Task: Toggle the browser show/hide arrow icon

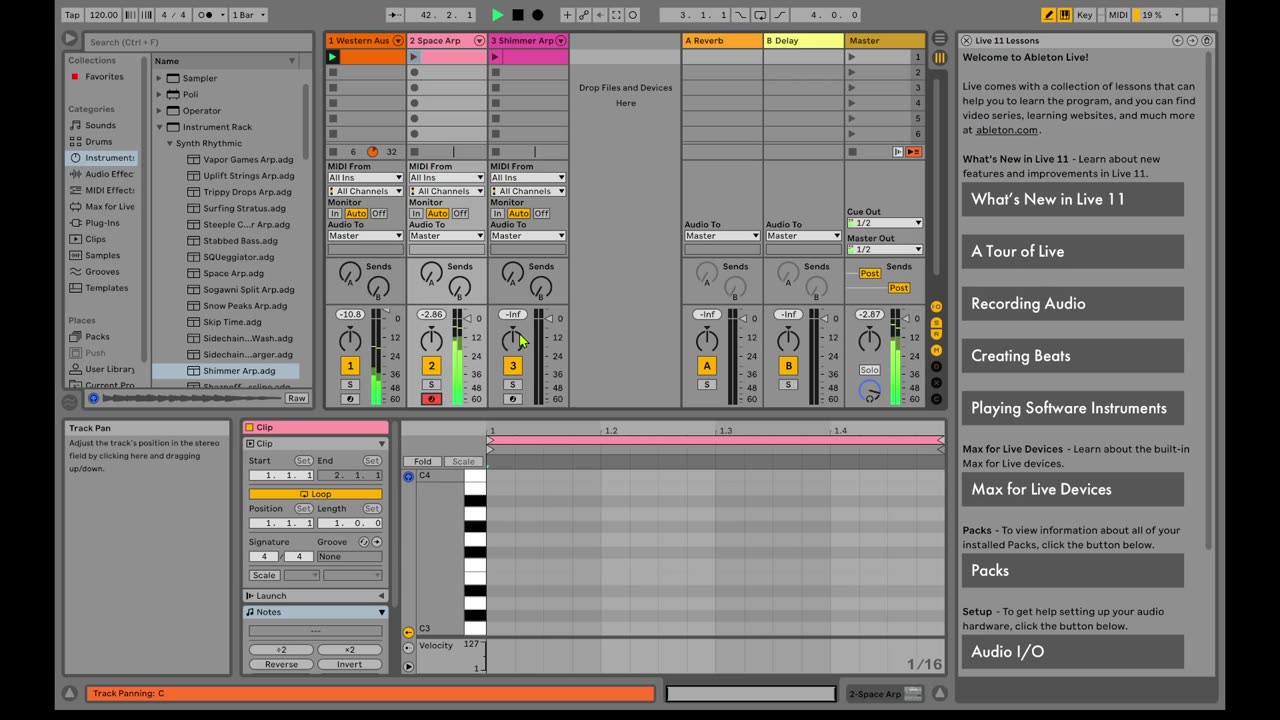Action: [70, 39]
